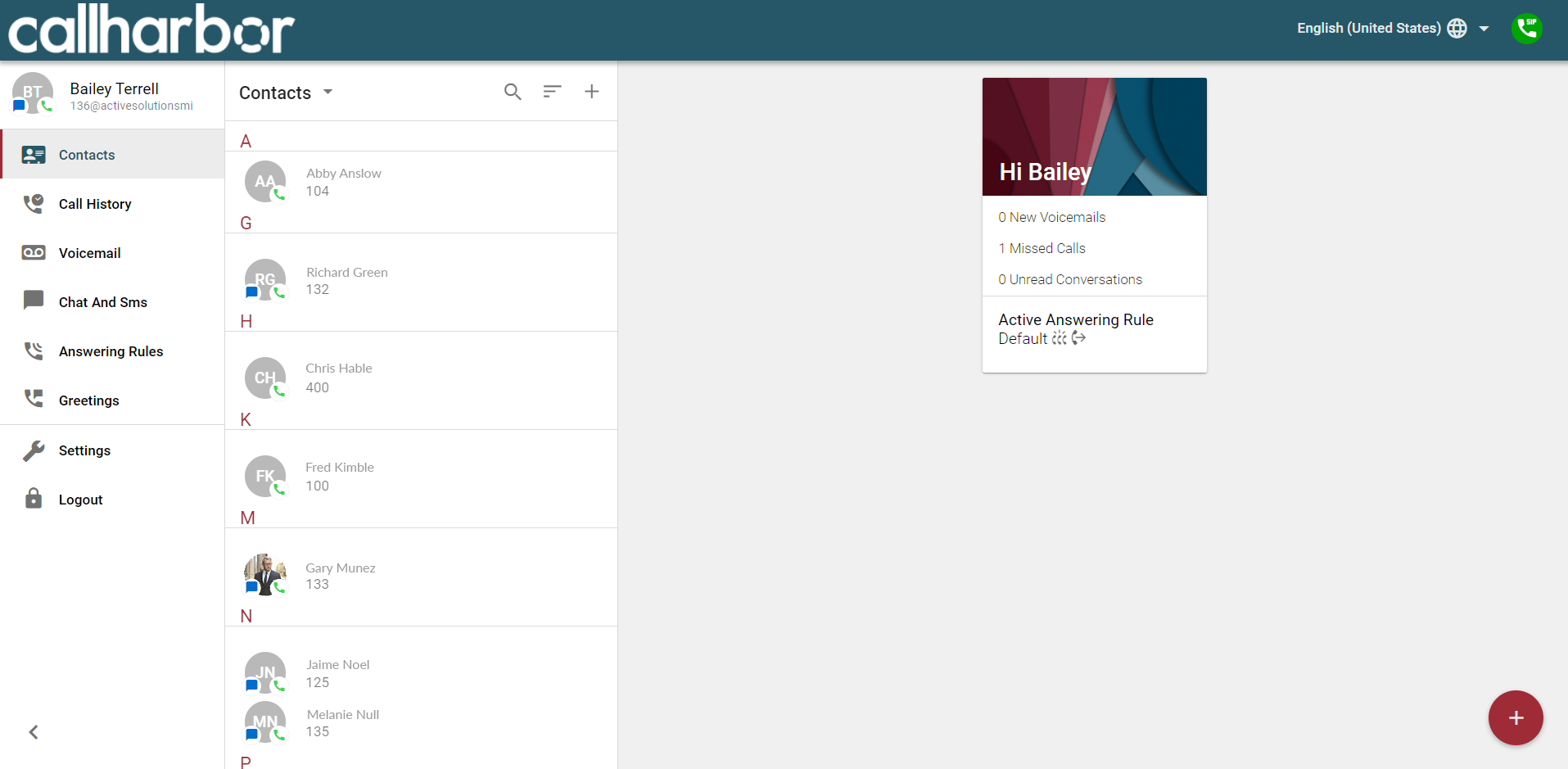The width and height of the screenshot is (1568, 769).
Task: Open the sort contacts icon
Action: pyautogui.click(x=552, y=92)
